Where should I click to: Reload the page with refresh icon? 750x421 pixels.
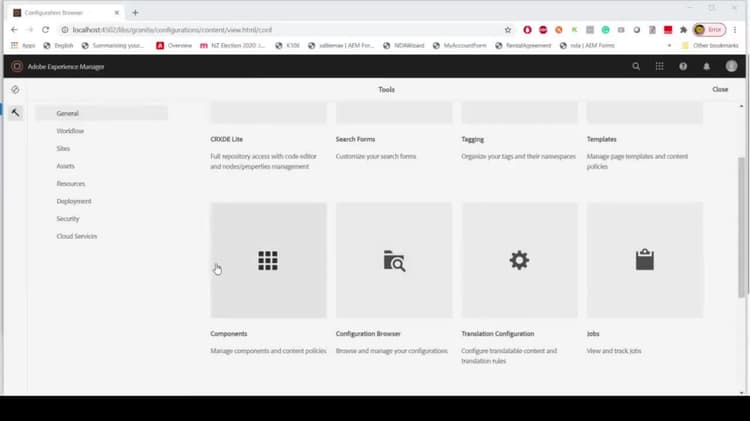point(45,30)
